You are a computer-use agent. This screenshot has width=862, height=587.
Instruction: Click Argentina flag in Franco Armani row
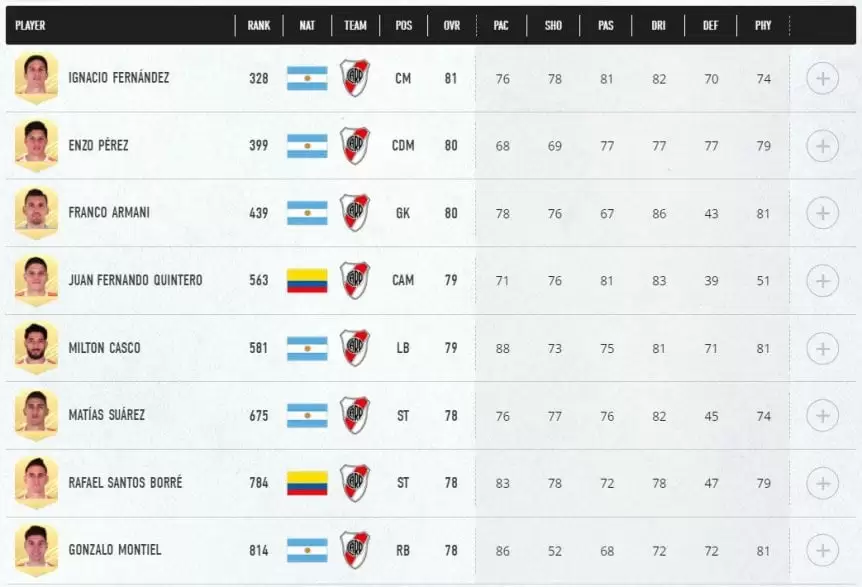click(x=307, y=213)
